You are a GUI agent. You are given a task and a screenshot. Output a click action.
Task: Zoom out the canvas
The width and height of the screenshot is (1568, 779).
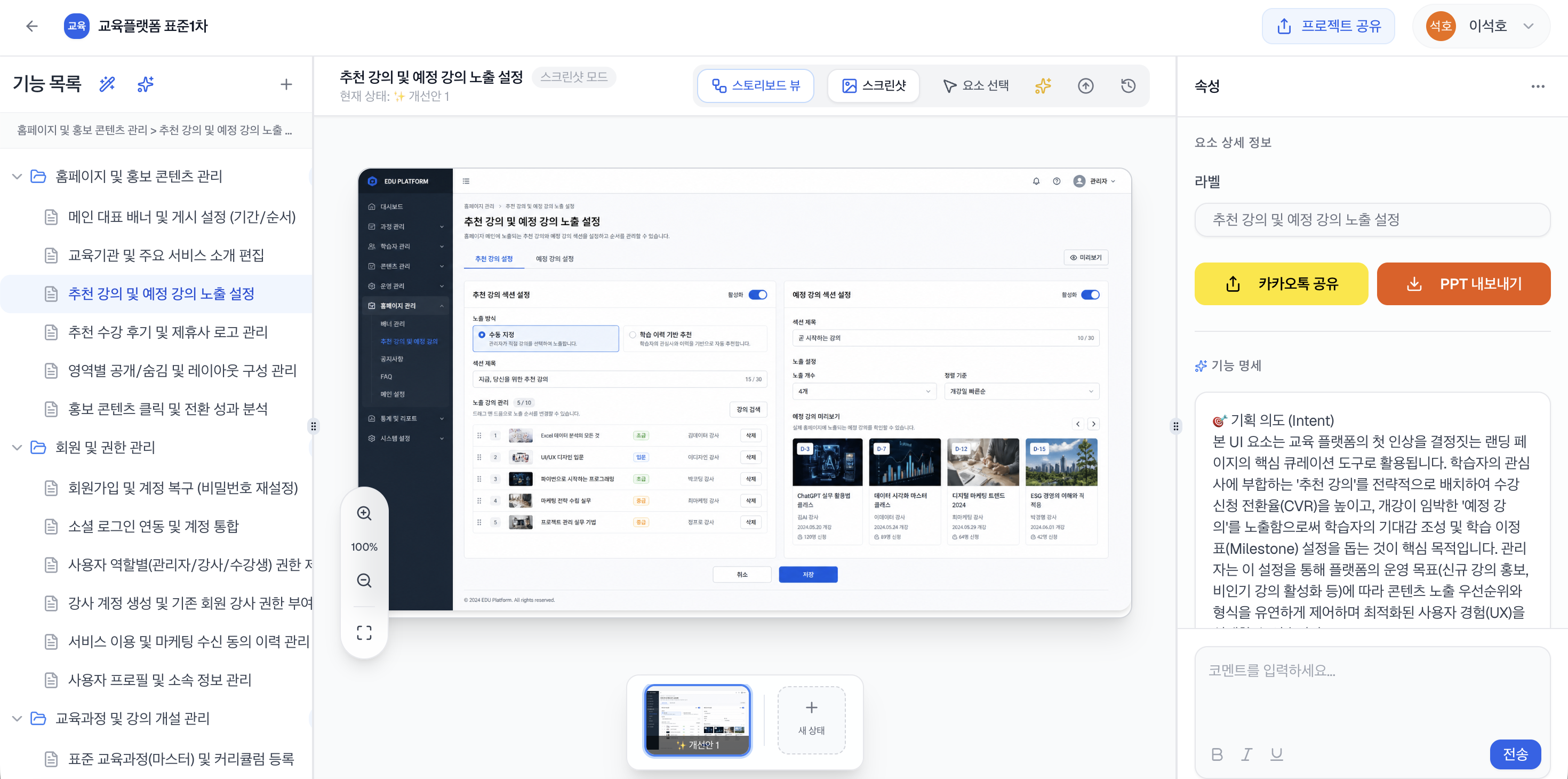coord(364,581)
